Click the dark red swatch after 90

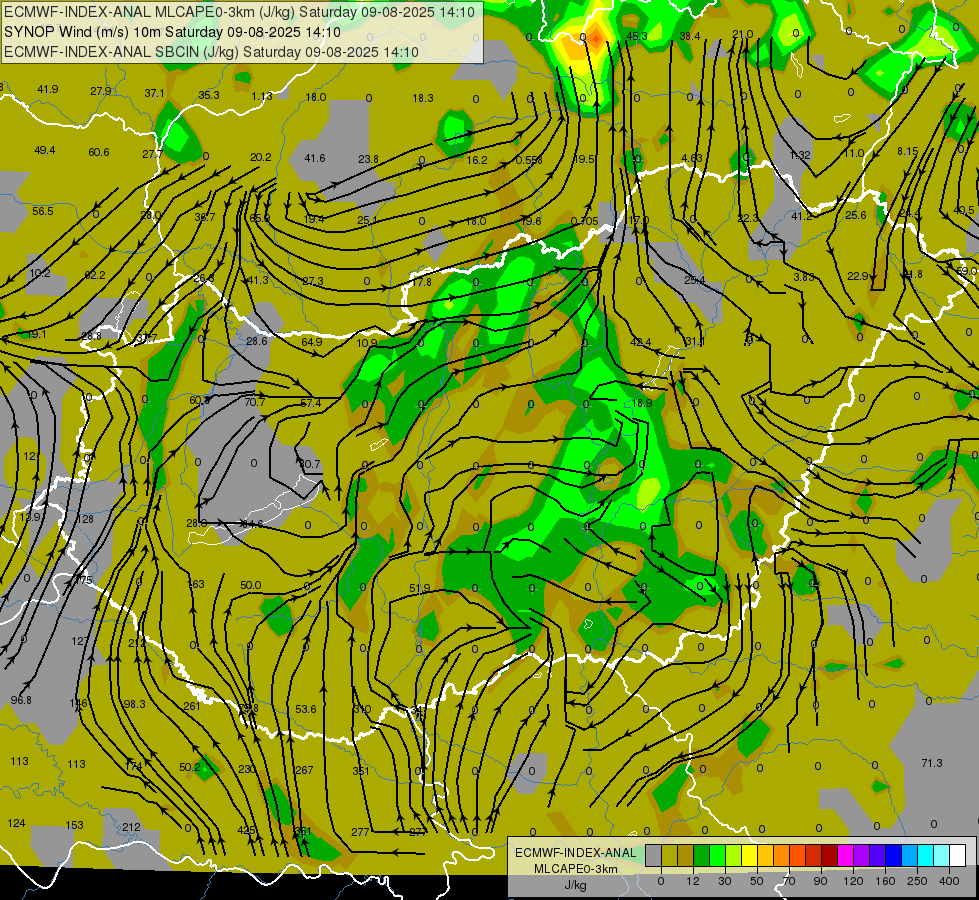830,856
